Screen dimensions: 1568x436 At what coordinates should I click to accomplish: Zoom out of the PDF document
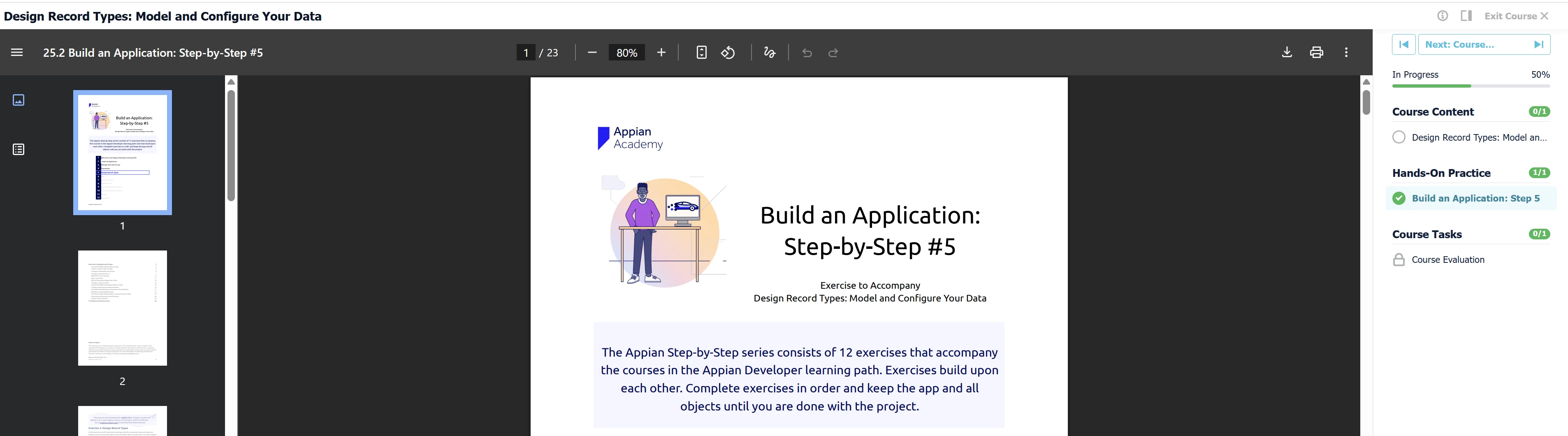click(x=592, y=52)
